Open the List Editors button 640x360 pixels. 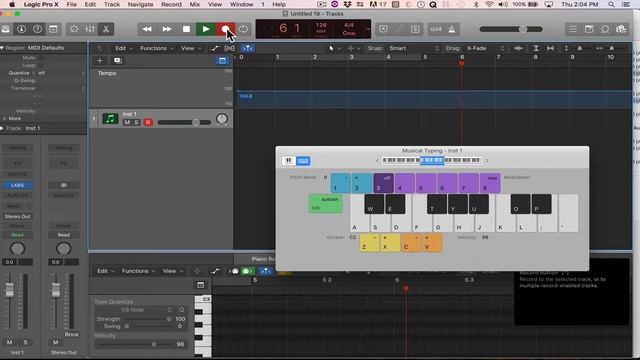[573, 29]
